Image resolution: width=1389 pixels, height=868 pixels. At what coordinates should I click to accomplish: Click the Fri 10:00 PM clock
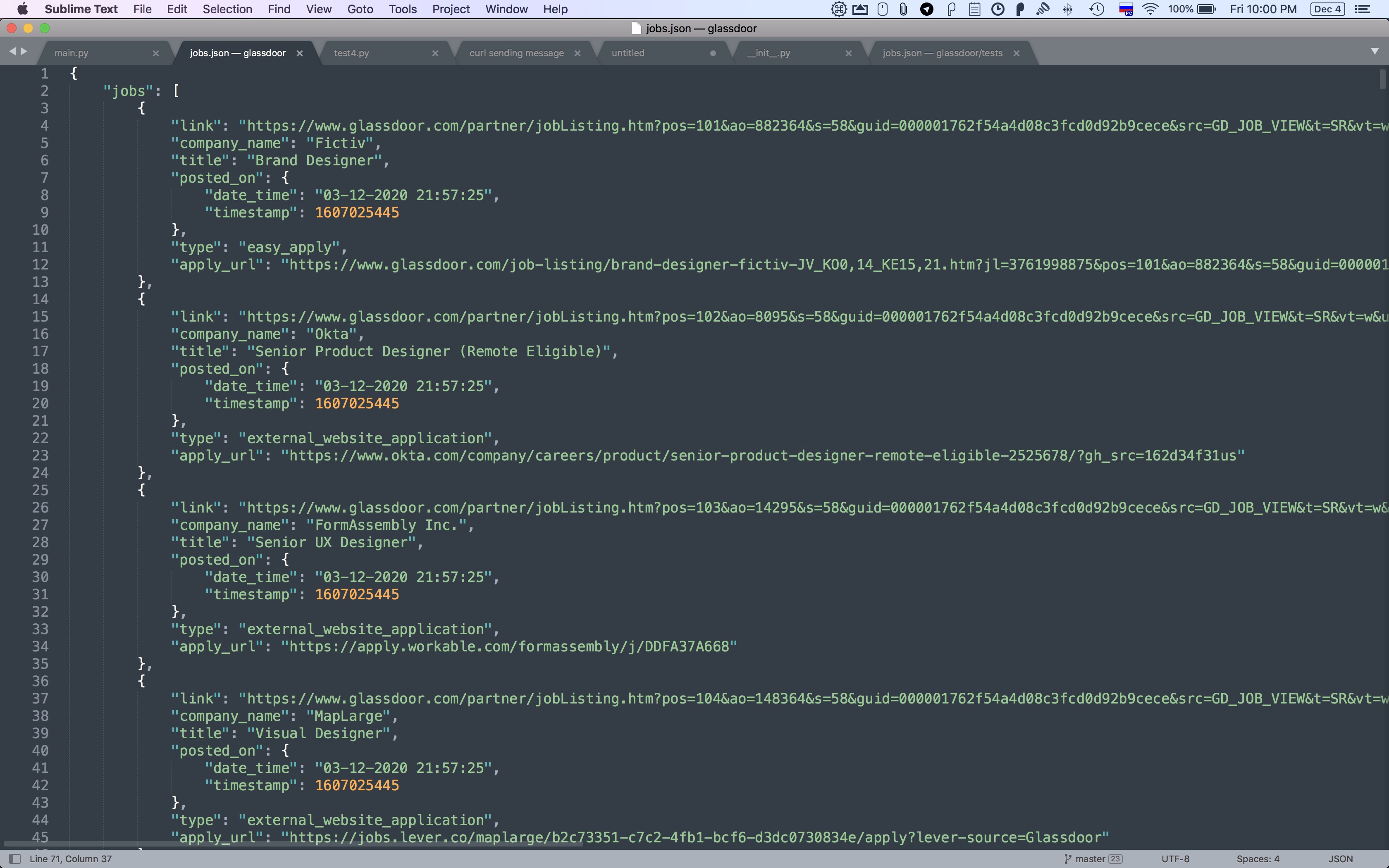1263,9
